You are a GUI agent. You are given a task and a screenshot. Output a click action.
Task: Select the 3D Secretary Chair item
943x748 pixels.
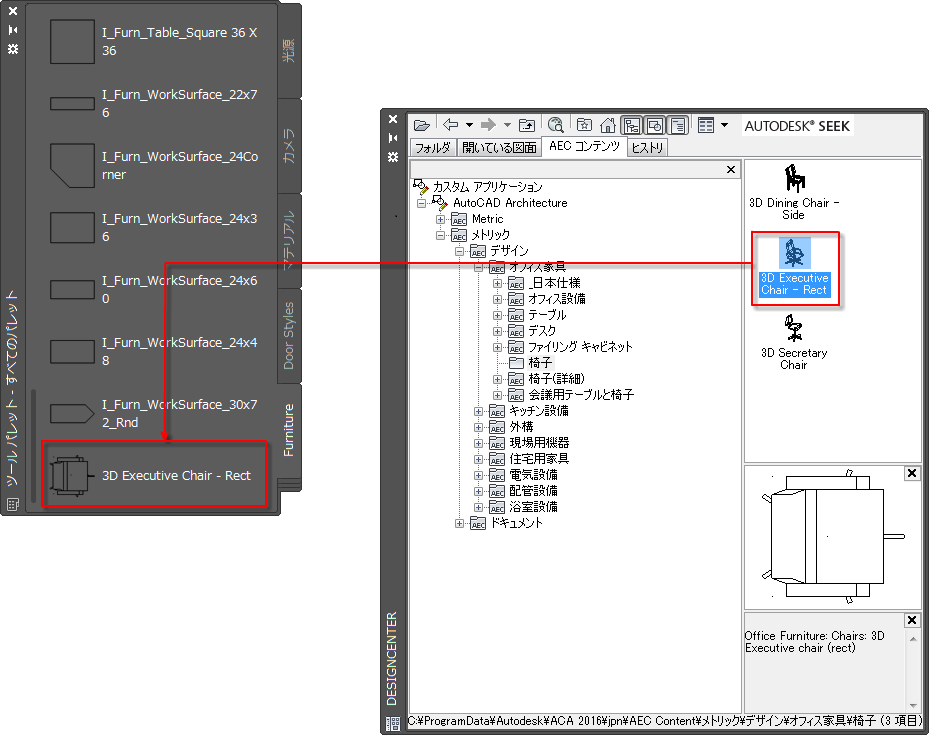click(794, 343)
